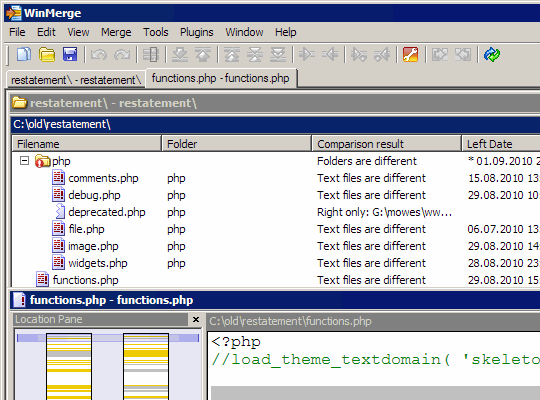
Task: Go to previous difference icon
Action: click(203, 54)
